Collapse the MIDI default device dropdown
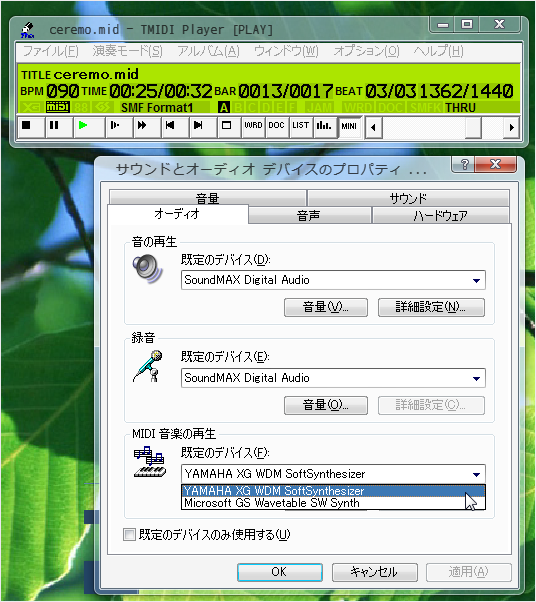The height and width of the screenshot is (602, 536). coord(476,474)
